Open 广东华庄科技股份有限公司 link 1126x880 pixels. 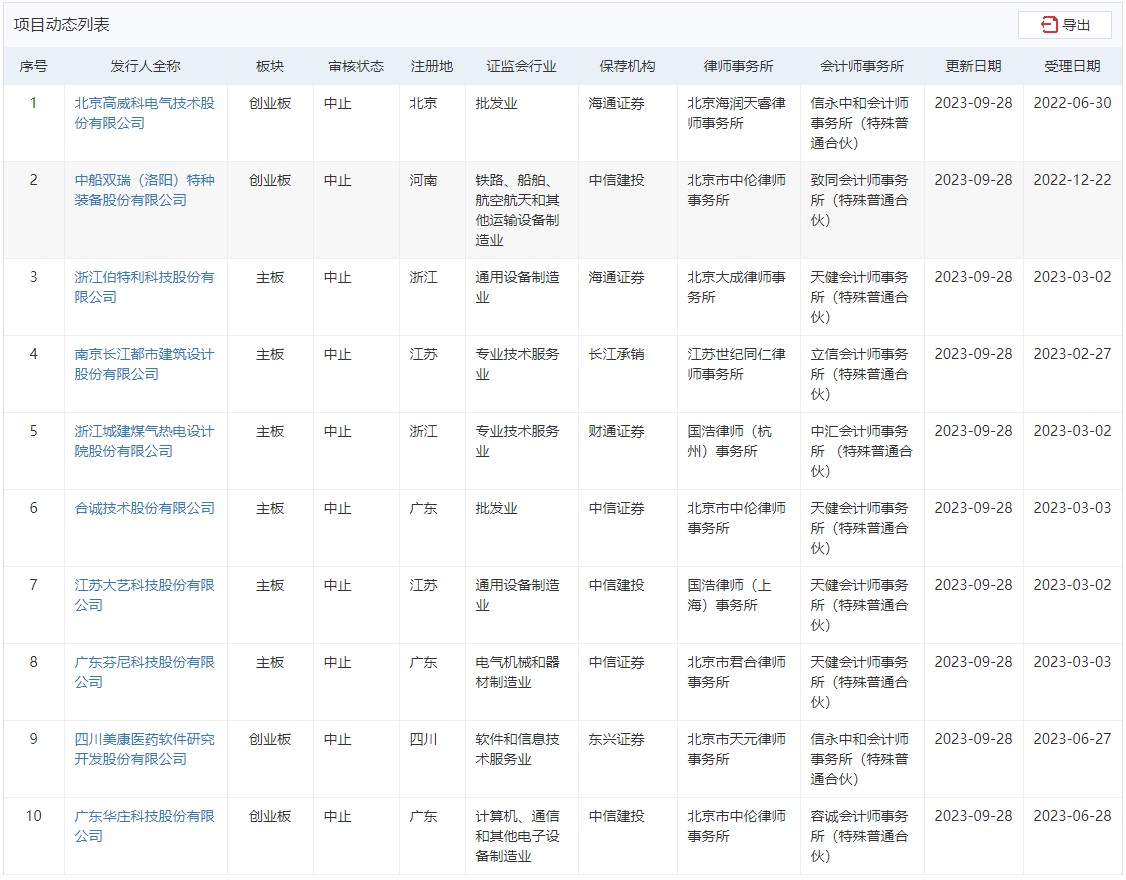[144, 826]
